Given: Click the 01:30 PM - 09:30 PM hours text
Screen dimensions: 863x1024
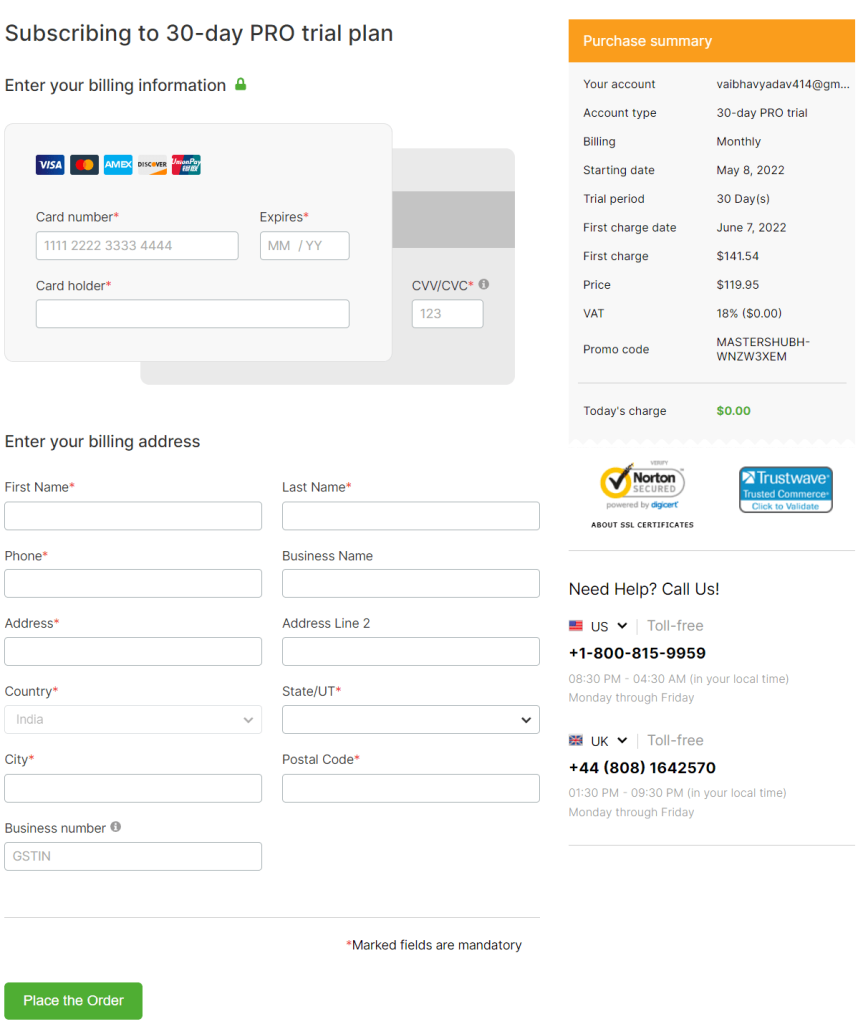Looking at the screenshot, I should 677,793.
